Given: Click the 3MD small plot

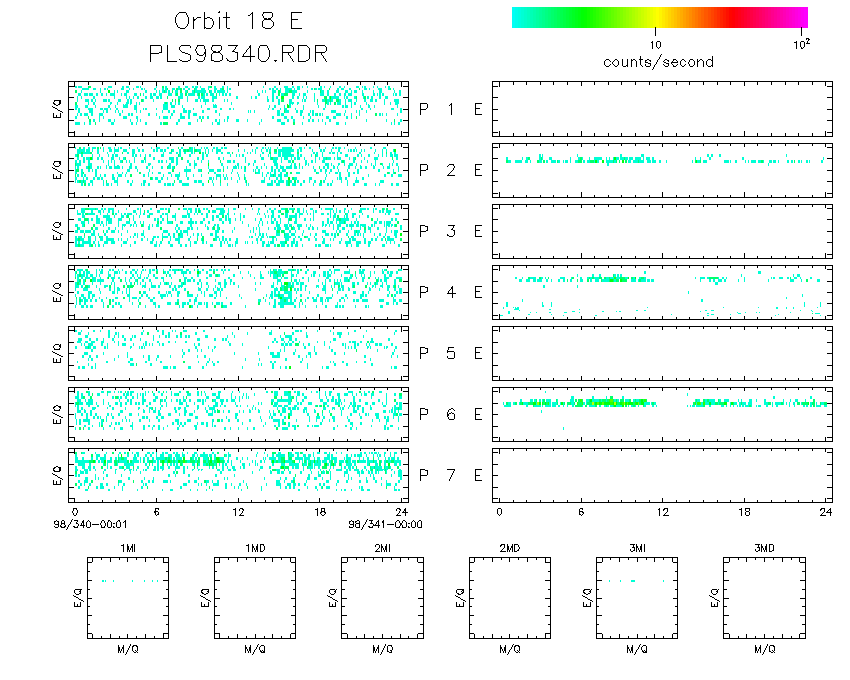Looking at the screenshot, I should tap(764, 598).
